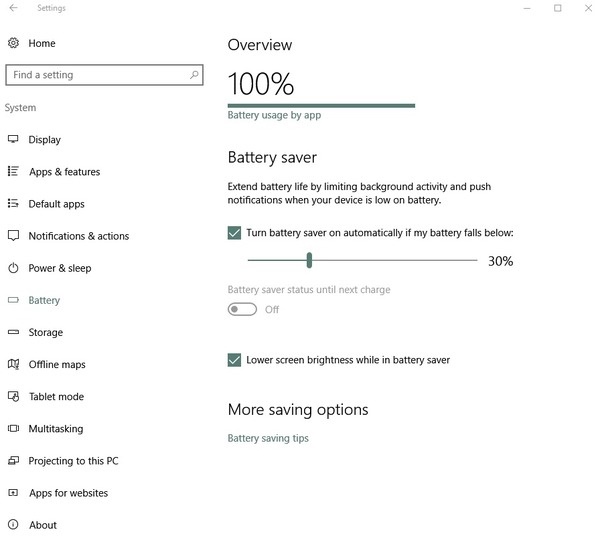Click the Offline maps map icon
The height and width of the screenshot is (538, 600).
point(13,364)
